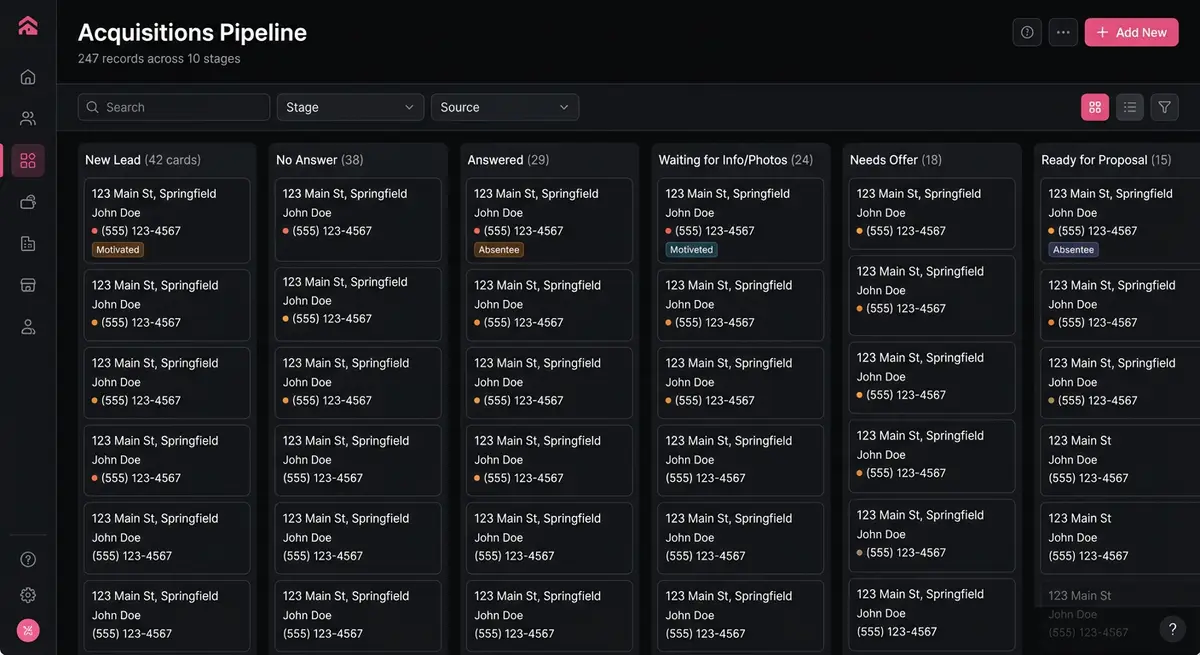Open the three-dot more options menu
The height and width of the screenshot is (655, 1200).
point(1063,32)
